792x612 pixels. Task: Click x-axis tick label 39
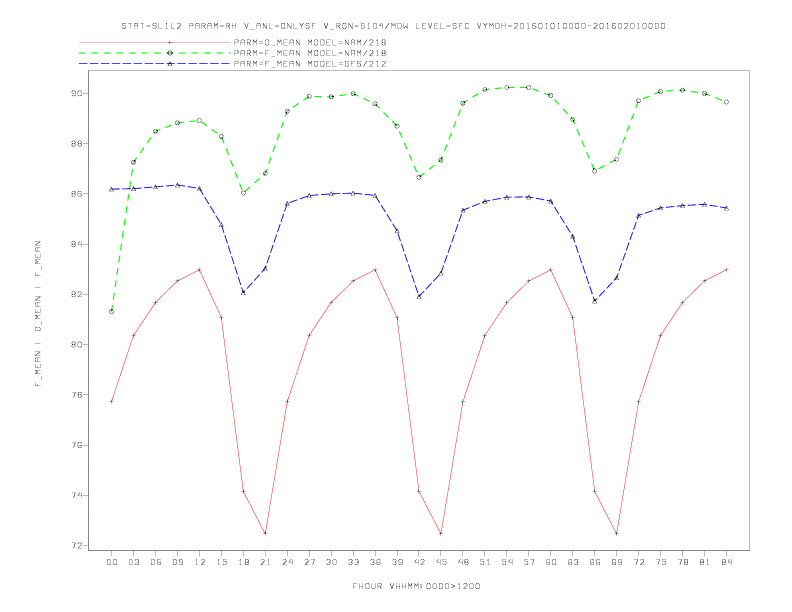397,562
